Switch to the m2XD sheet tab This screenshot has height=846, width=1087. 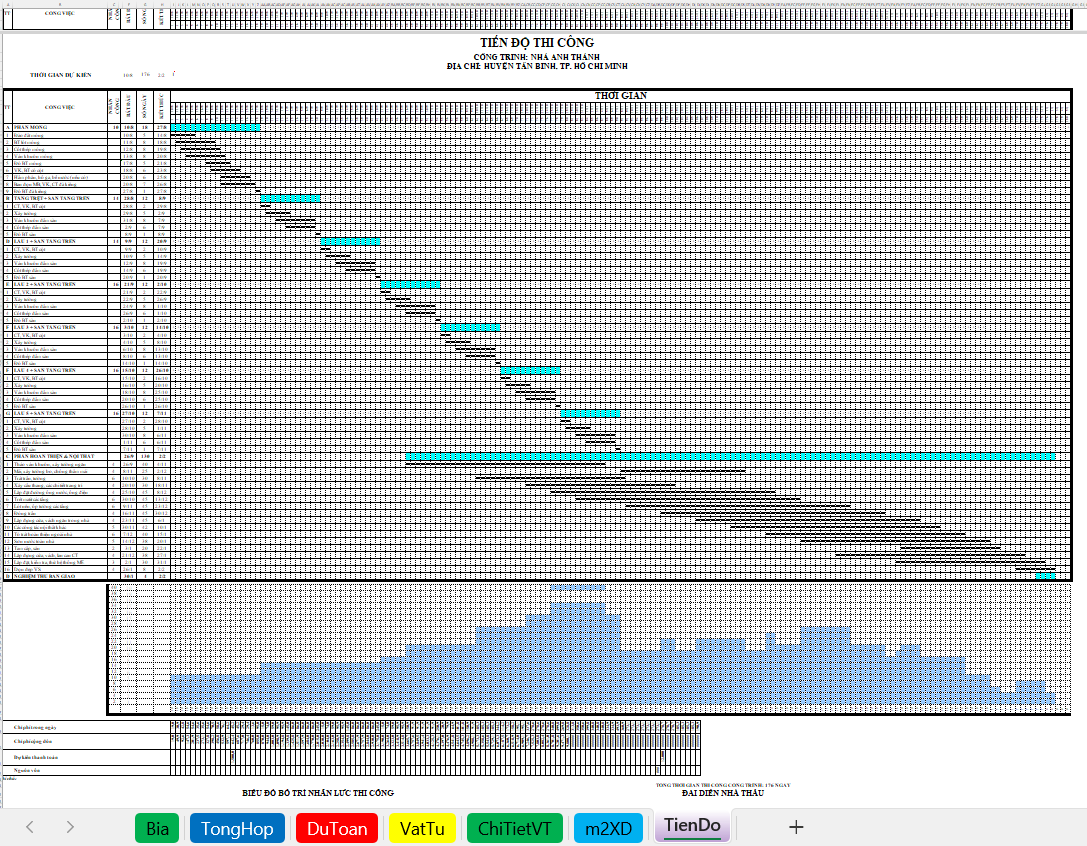click(608, 828)
